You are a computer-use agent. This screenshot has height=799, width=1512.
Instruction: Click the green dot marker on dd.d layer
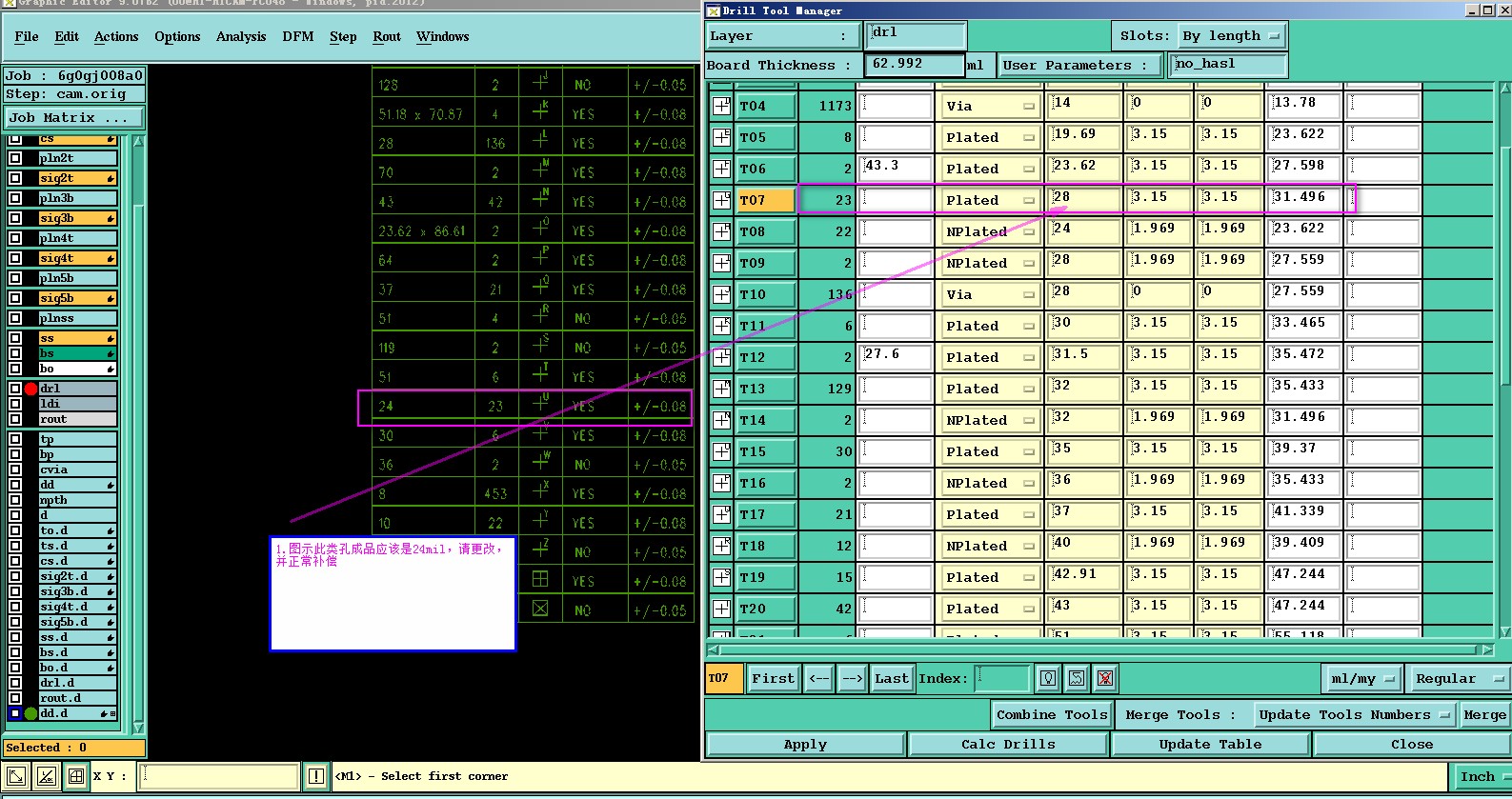pos(30,713)
